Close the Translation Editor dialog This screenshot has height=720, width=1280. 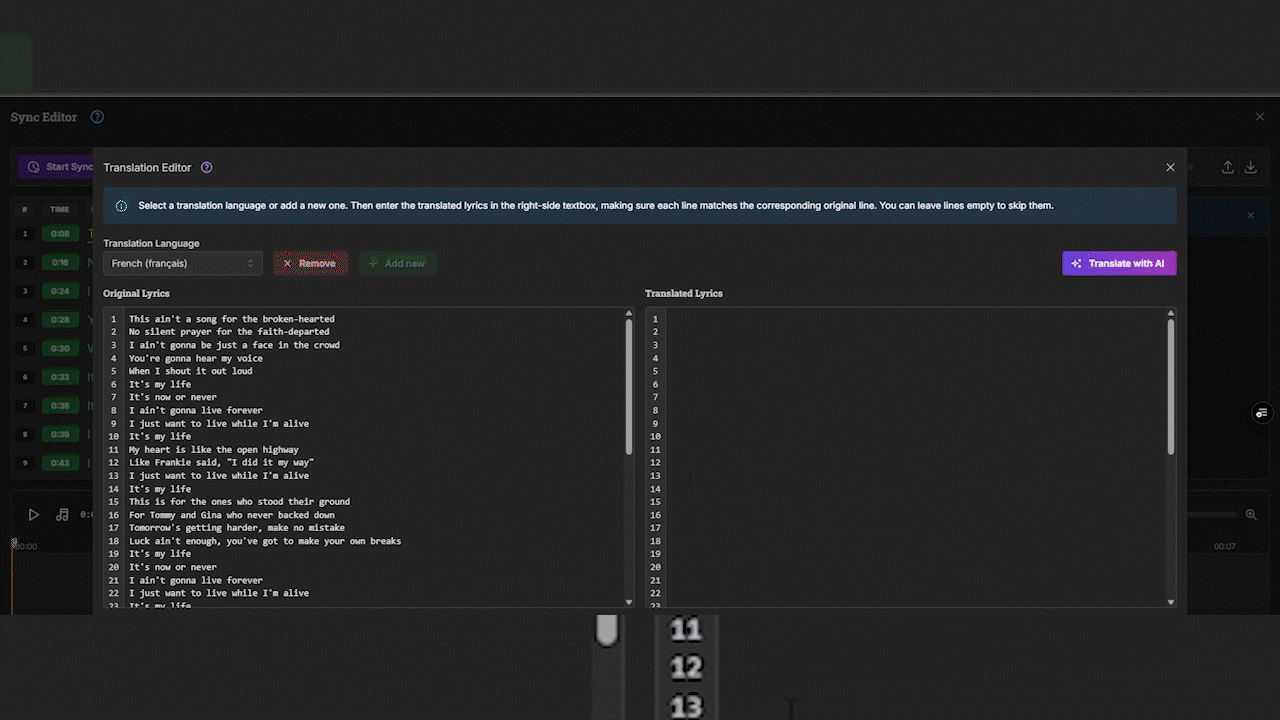coord(1170,168)
